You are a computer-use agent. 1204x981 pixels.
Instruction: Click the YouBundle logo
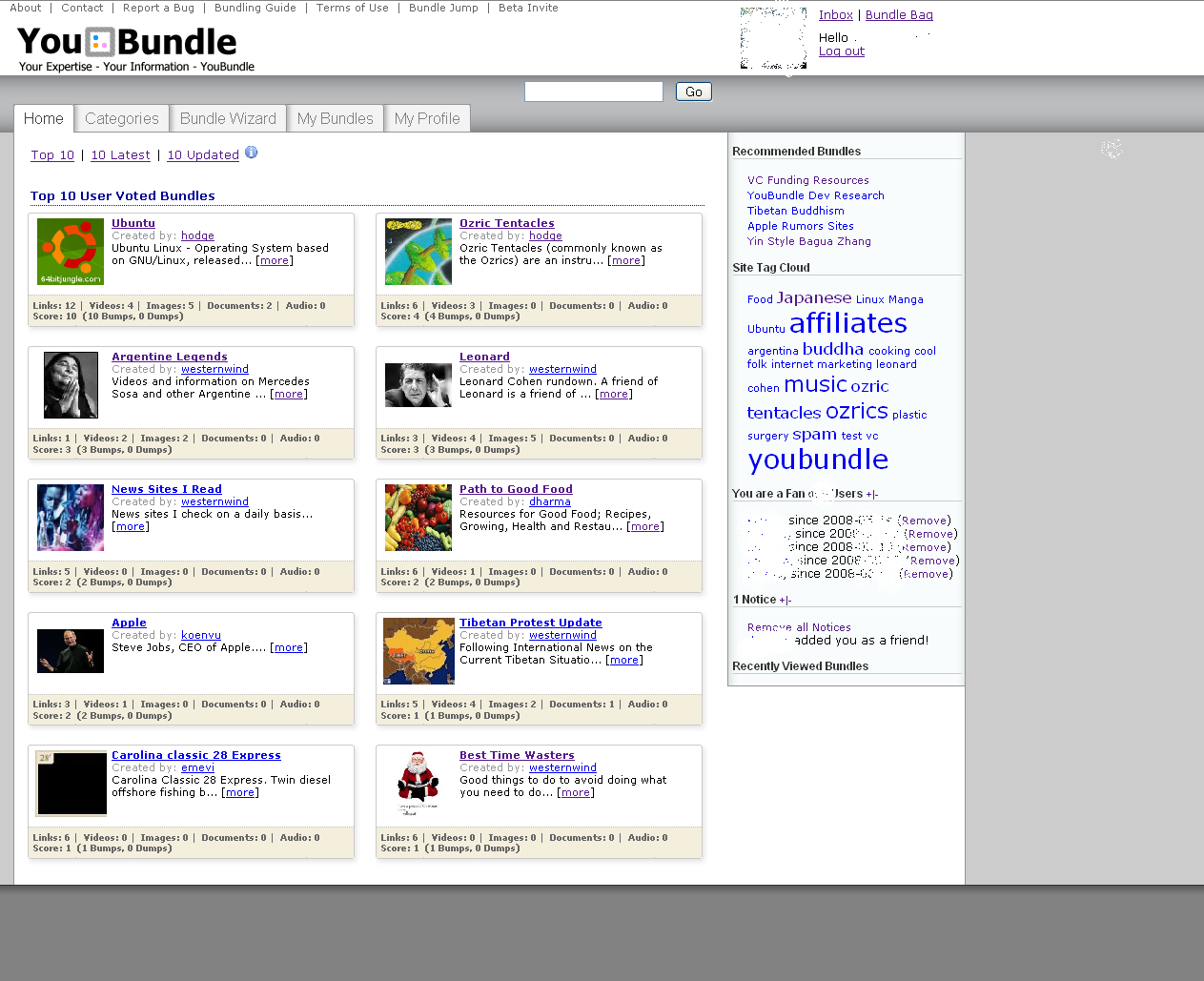tap(127, 43)
